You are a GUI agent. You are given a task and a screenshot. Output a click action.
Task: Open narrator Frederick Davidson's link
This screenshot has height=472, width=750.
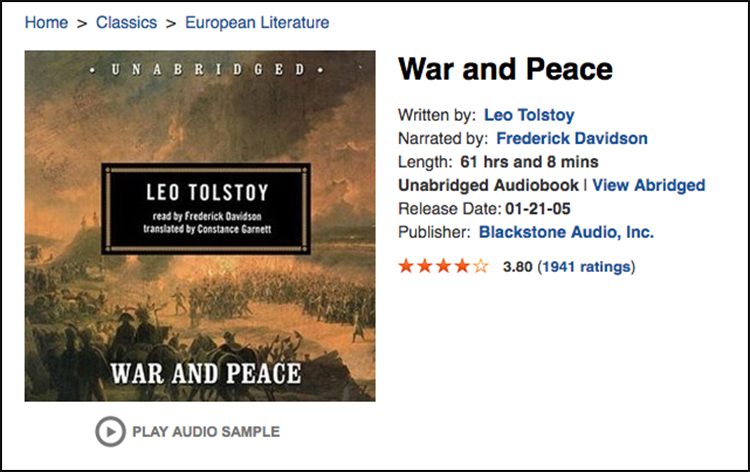571,138
